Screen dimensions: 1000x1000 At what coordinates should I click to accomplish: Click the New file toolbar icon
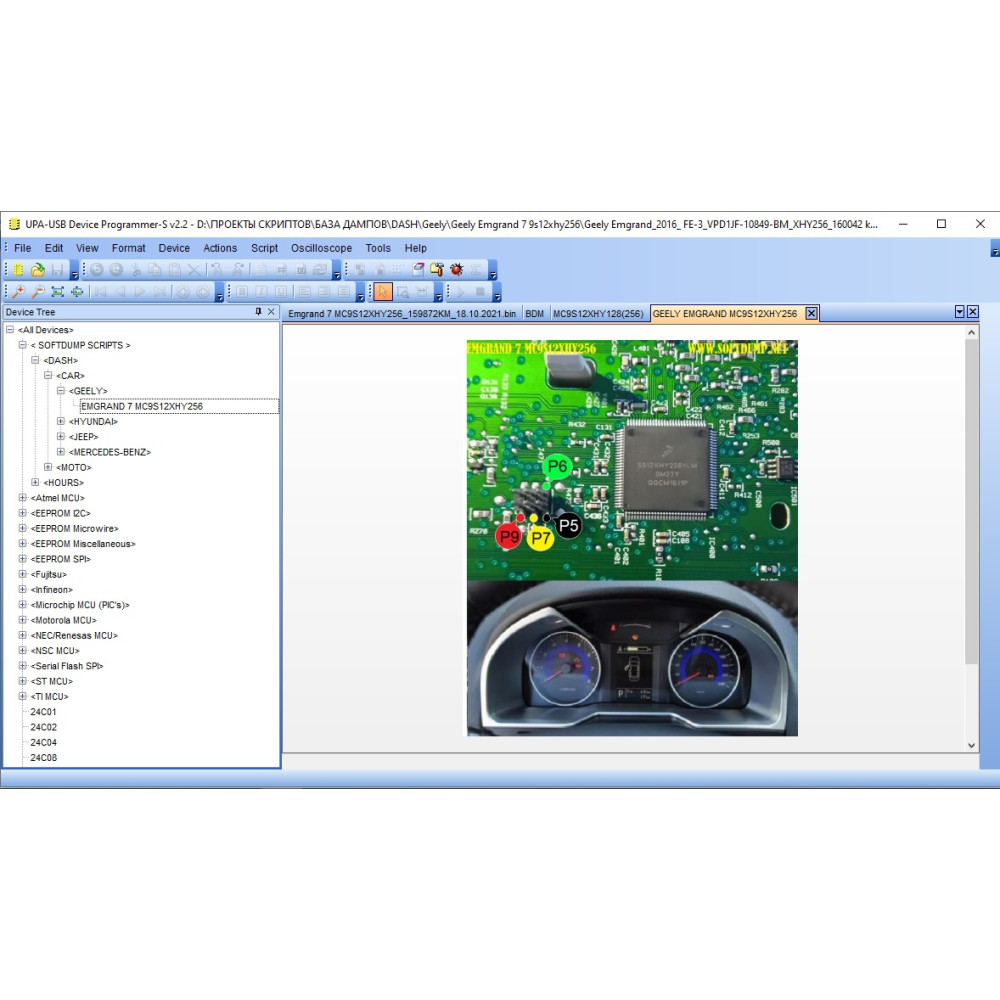click(18, 270)
